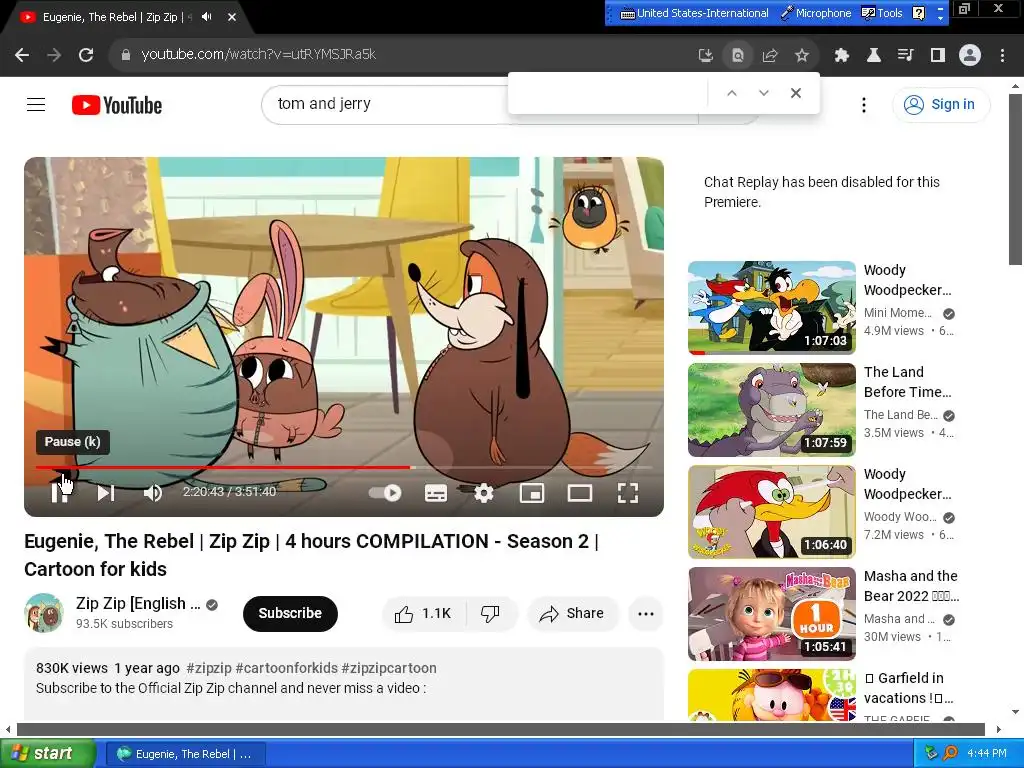Share this page icon in address bar
The height and width of the screenshot is (768, 1024).
click(x=769, y=56)
